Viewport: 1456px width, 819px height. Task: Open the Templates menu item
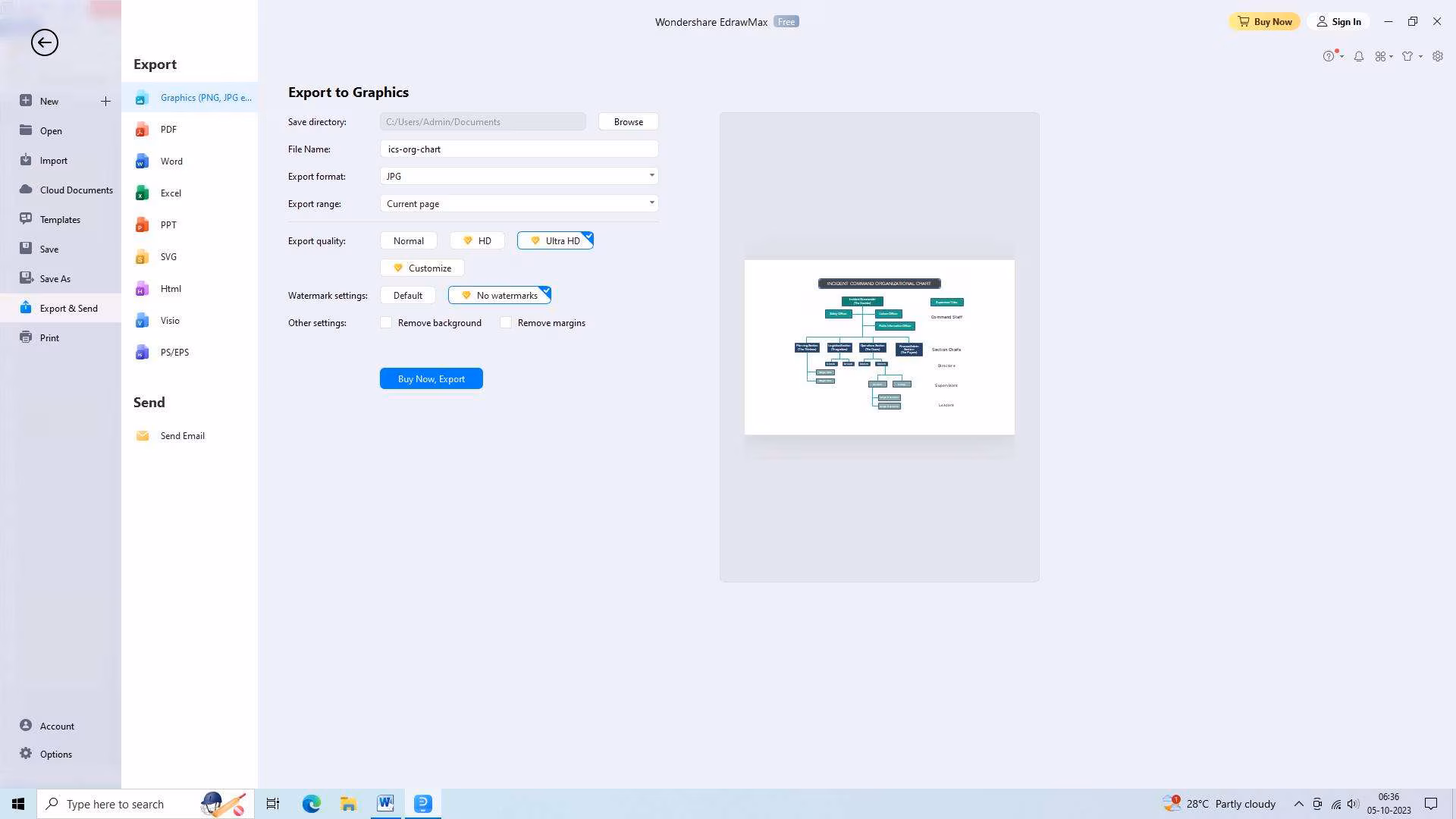[x=60, y=220]
